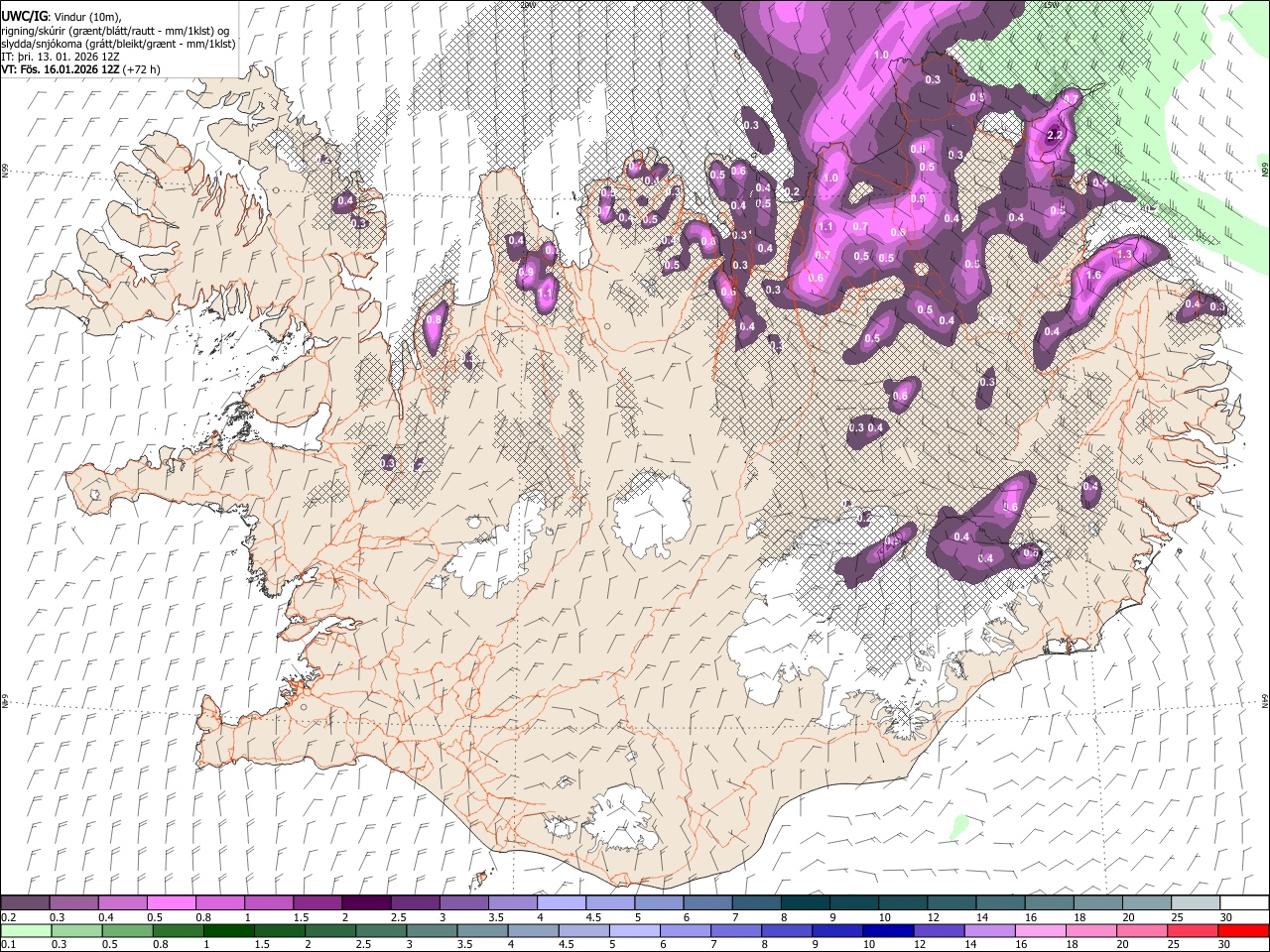The height and width of the screenshot is (952, 1270).
Task: Click the light grey swatch starting at 25, upper row
Action: click(1196, 902)
